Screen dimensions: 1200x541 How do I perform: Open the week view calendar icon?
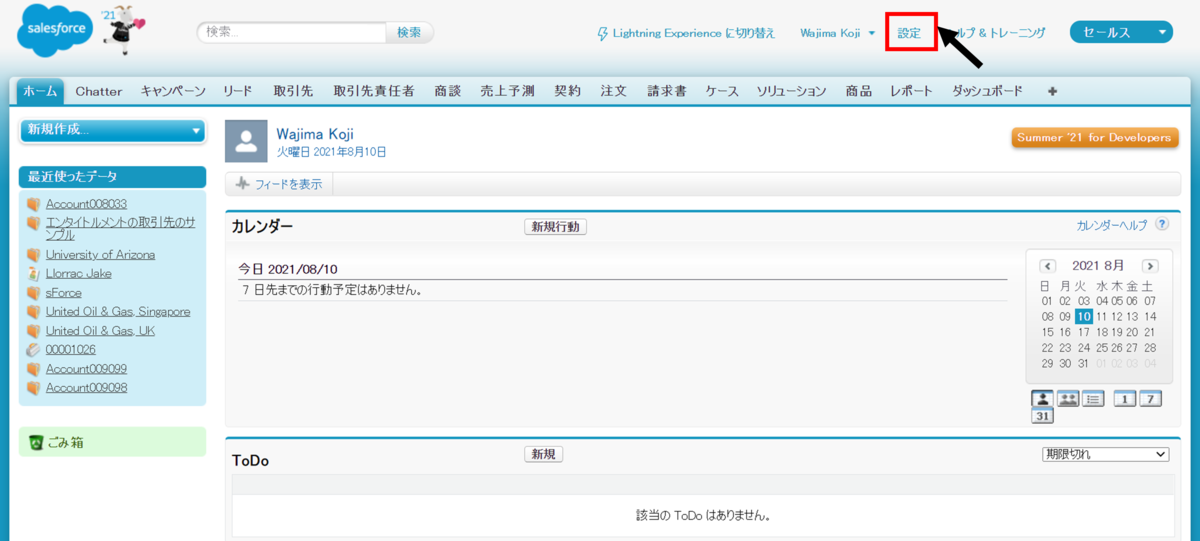click(x=1150, y=399)
